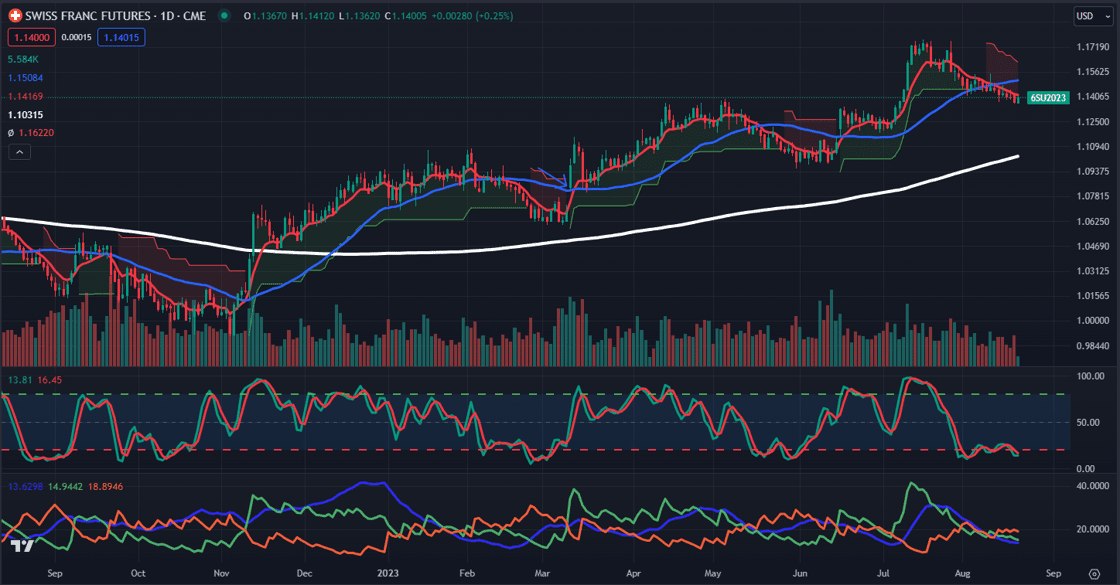
Task: Click the close price C1.14005
Action: tap(406, 16)
